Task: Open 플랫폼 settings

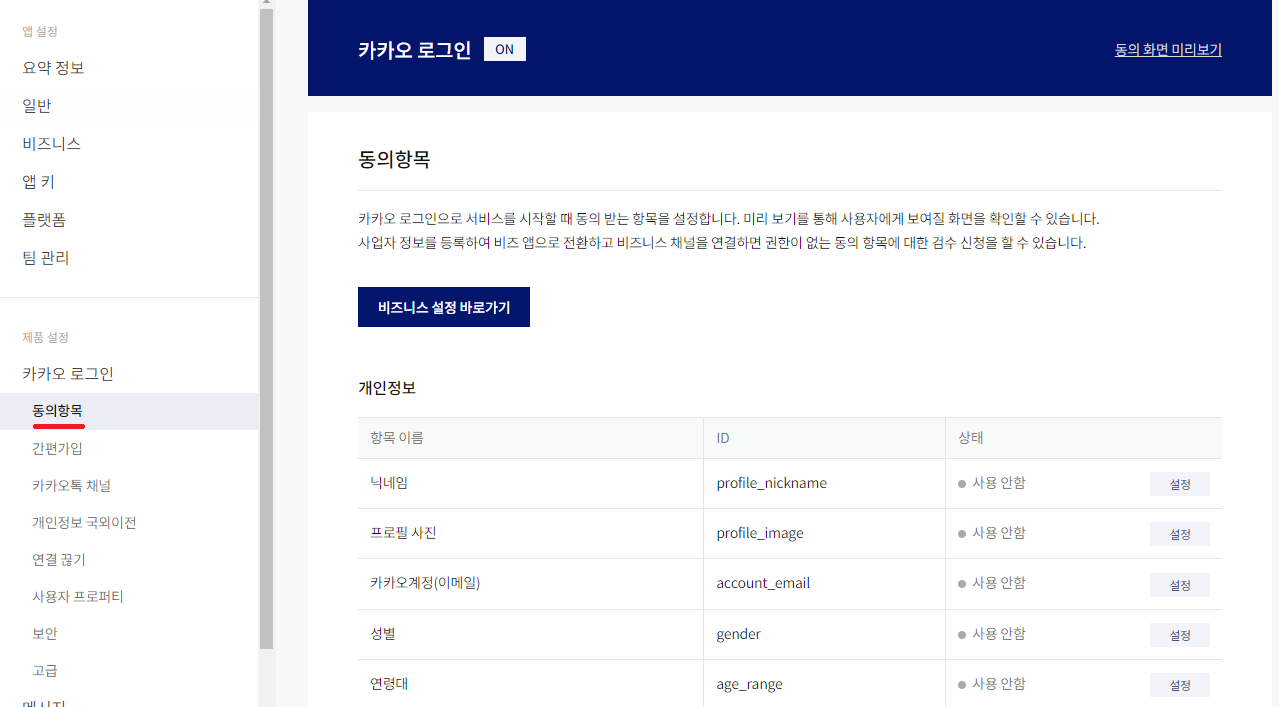Action: coord(44,220)
